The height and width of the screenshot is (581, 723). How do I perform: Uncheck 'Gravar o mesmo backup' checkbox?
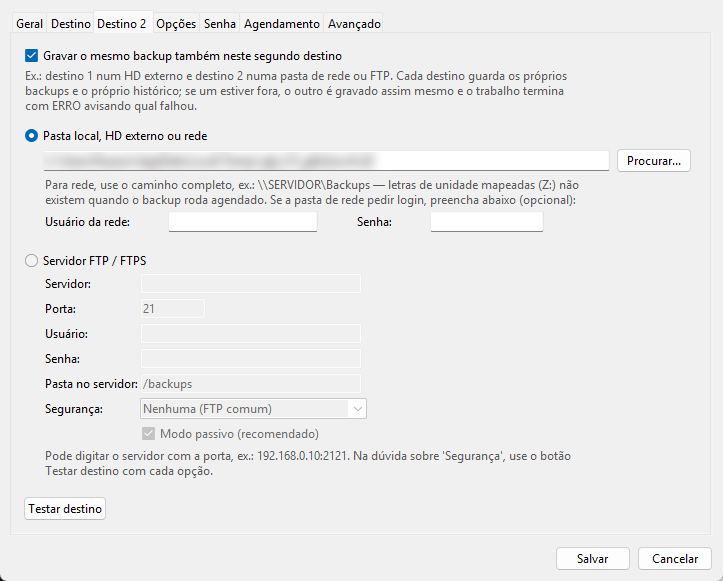(31, 56)
